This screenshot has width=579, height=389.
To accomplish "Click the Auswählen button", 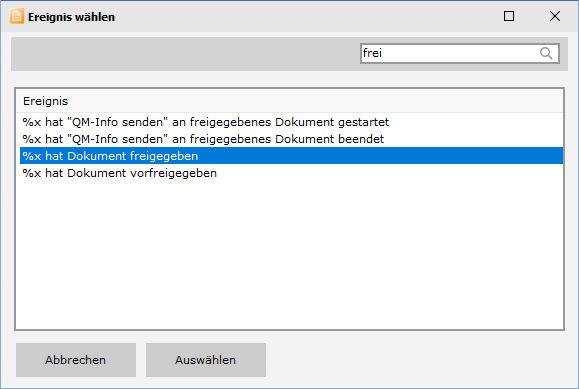I will point(206,360).
